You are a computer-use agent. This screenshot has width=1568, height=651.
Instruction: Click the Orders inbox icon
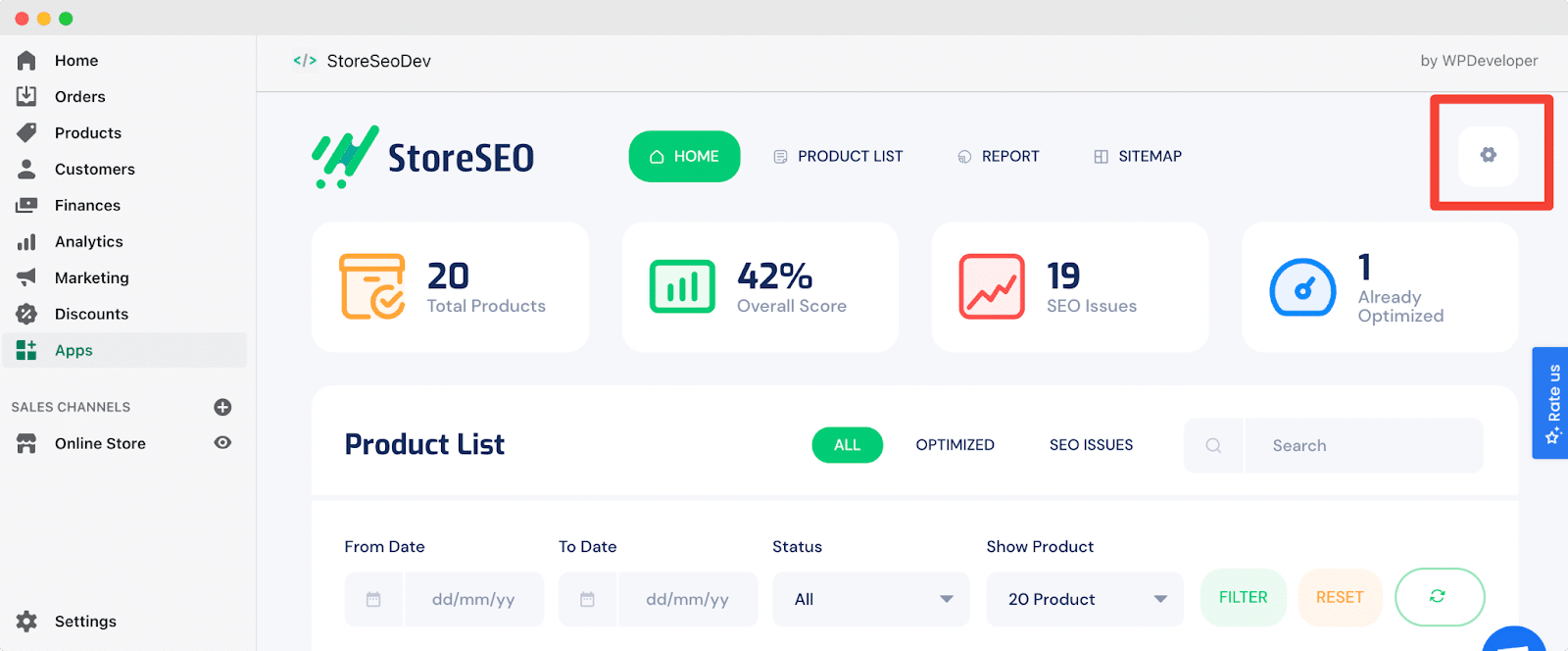pyautogui.click(x=26, y=96)
